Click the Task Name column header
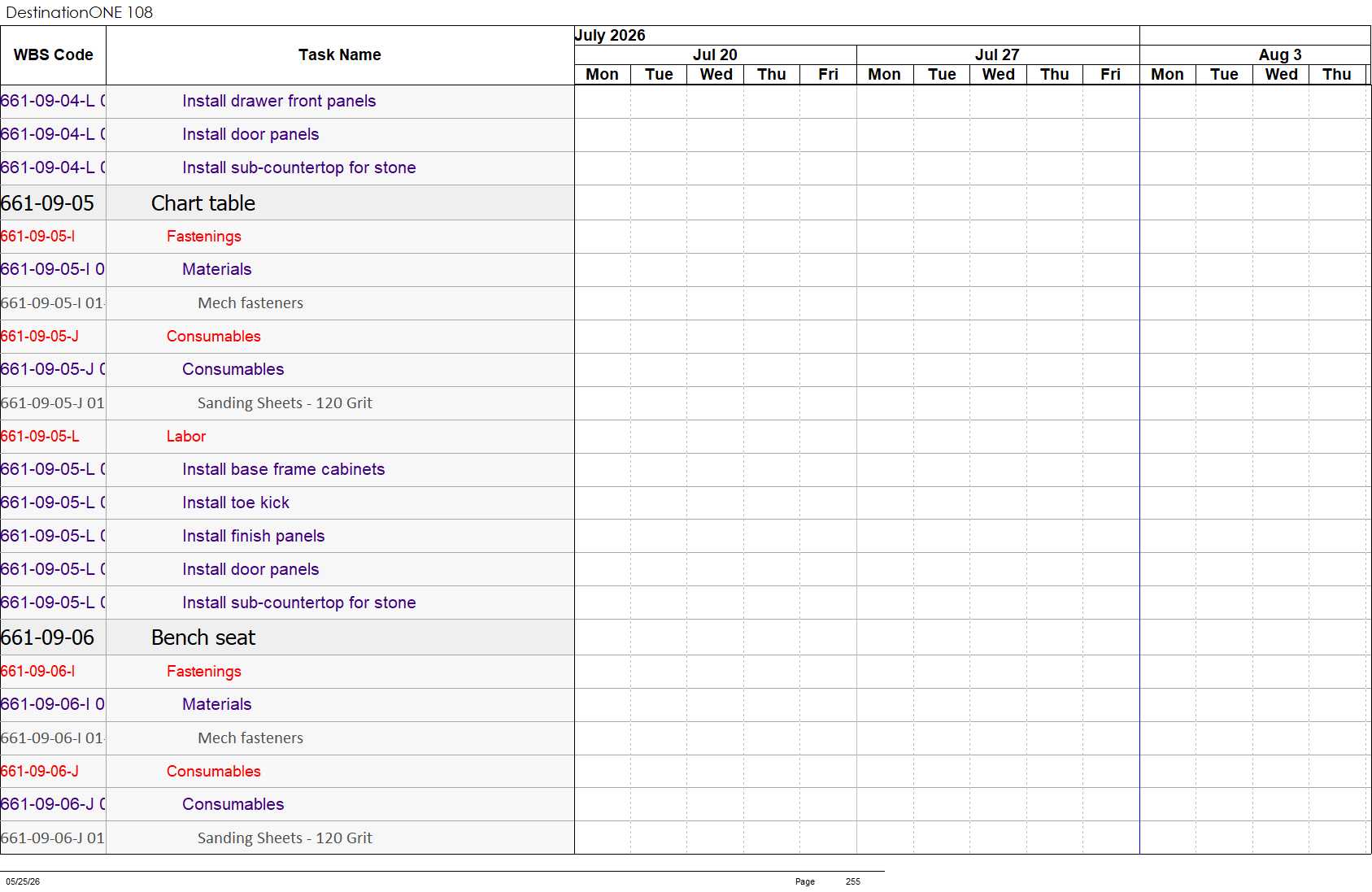1372x892 pixels. (x=340, y=55)
